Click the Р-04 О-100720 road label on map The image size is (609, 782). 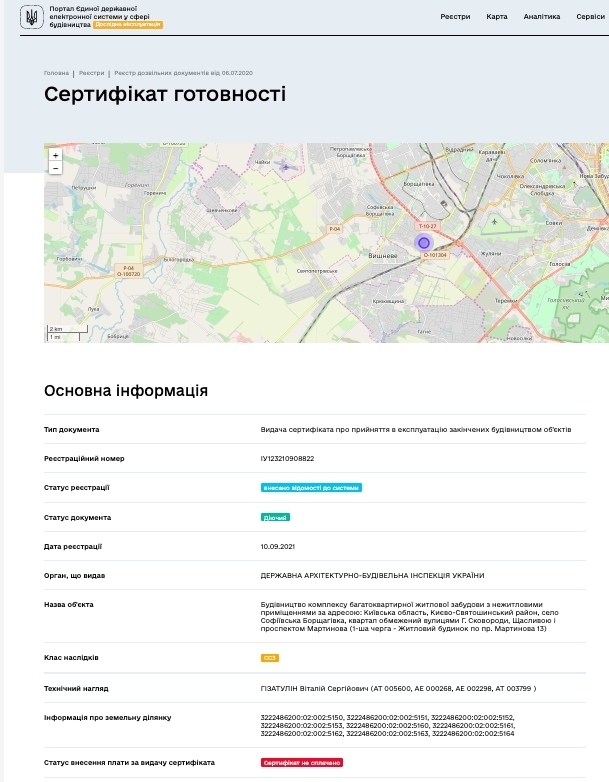pyautogui.click(x=129, y=271)
